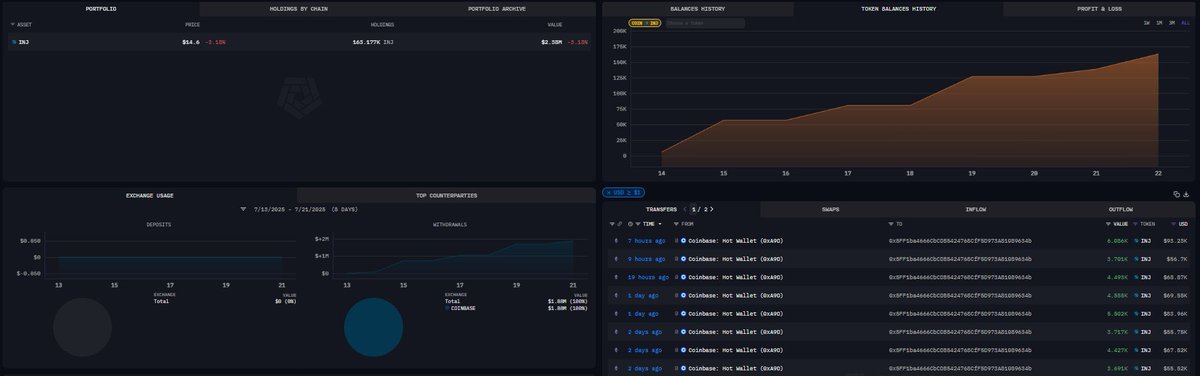Click the gray deposits pie chart
1200x376 pixels.
(x=82, y=328)
